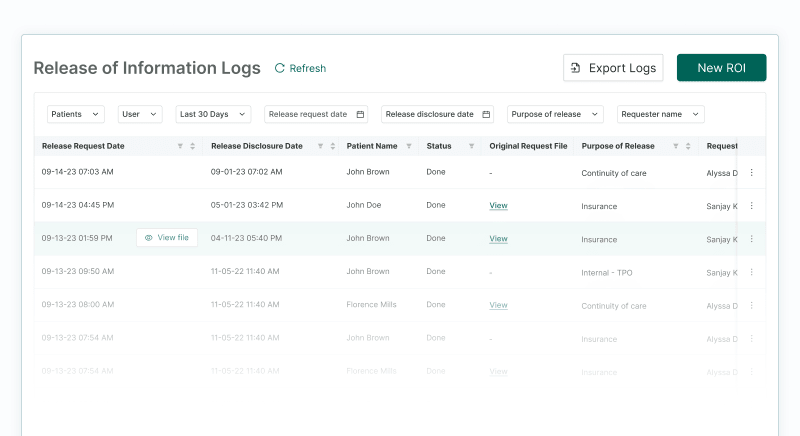Click calendar icon in Release request date field

click(360, 114)
